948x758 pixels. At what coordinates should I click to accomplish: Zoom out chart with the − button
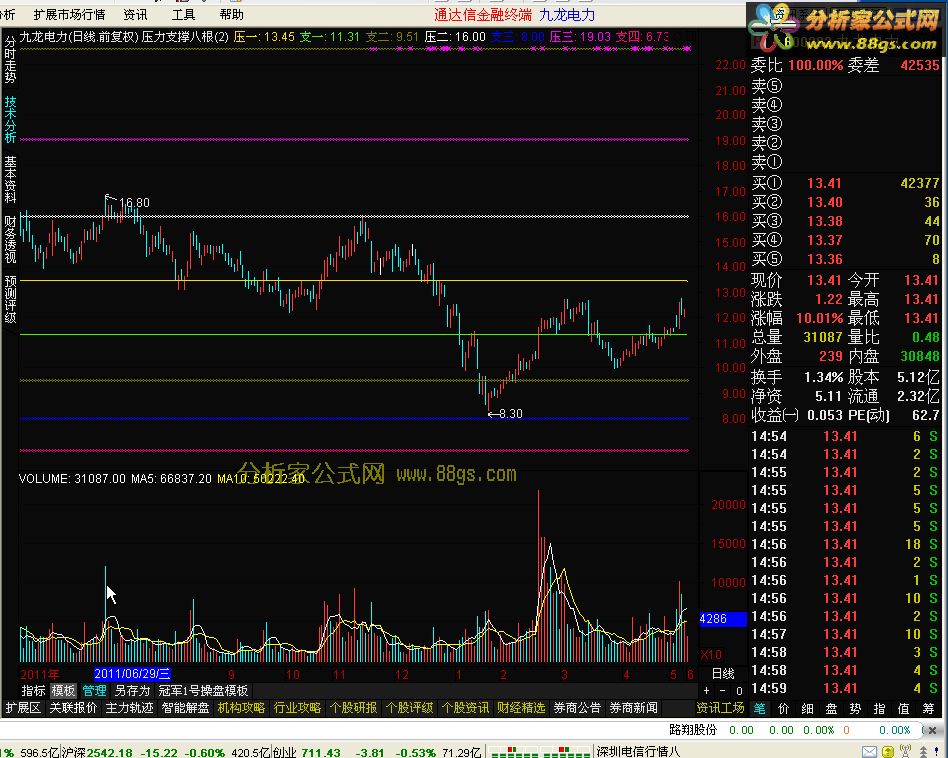(722, 690)
